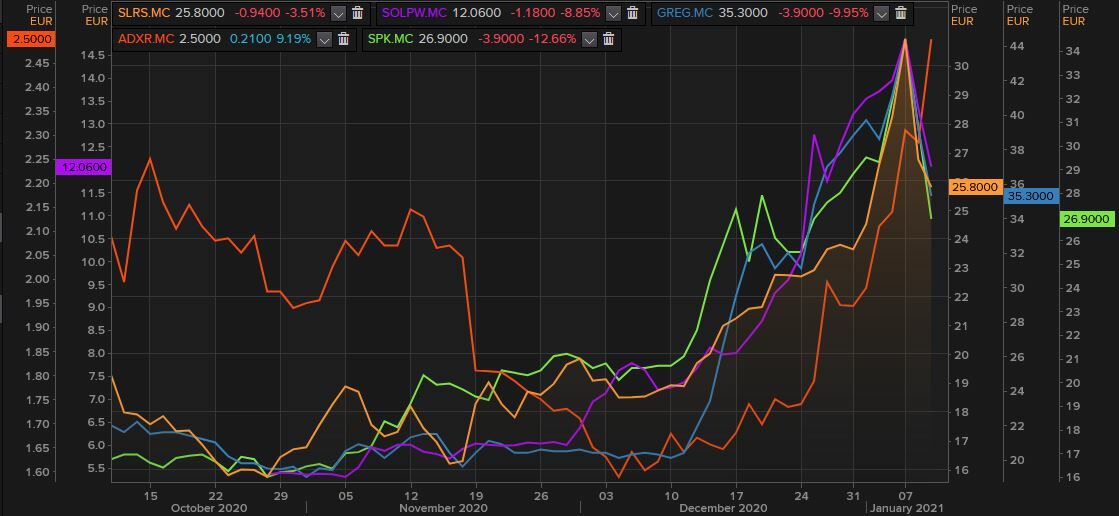The image size is (1119, 516).
Task: Open the SLRS.MC legend dropdown arrow
Action: [x=338, y=14]
